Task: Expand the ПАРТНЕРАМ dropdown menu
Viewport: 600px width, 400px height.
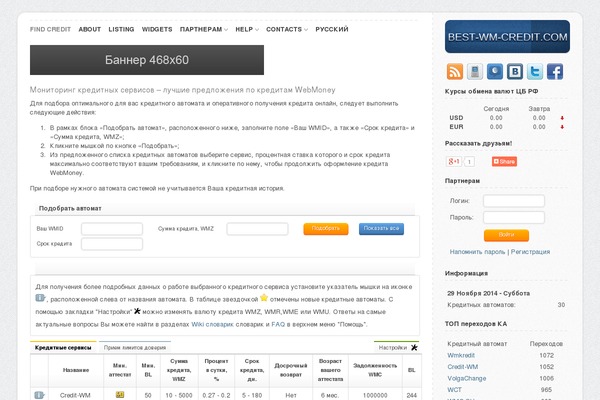Action: [204, 29]
